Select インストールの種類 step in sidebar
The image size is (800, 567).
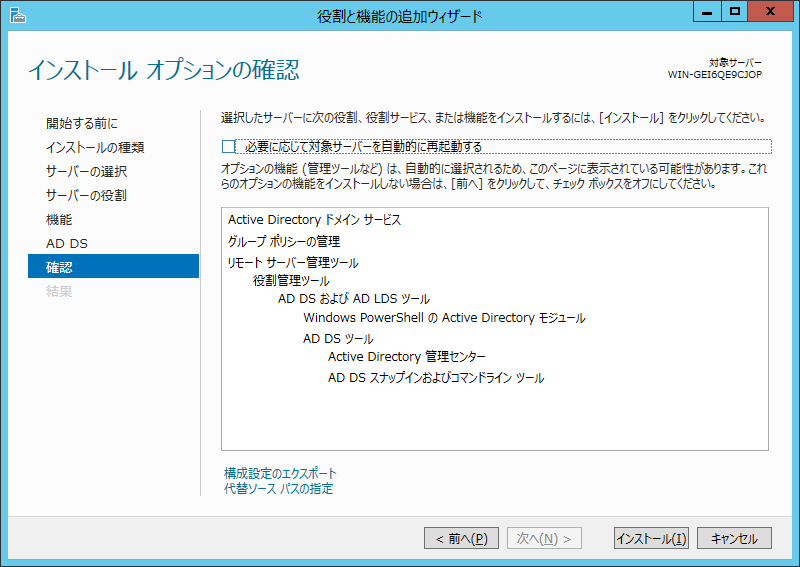[x=95, y=147]
